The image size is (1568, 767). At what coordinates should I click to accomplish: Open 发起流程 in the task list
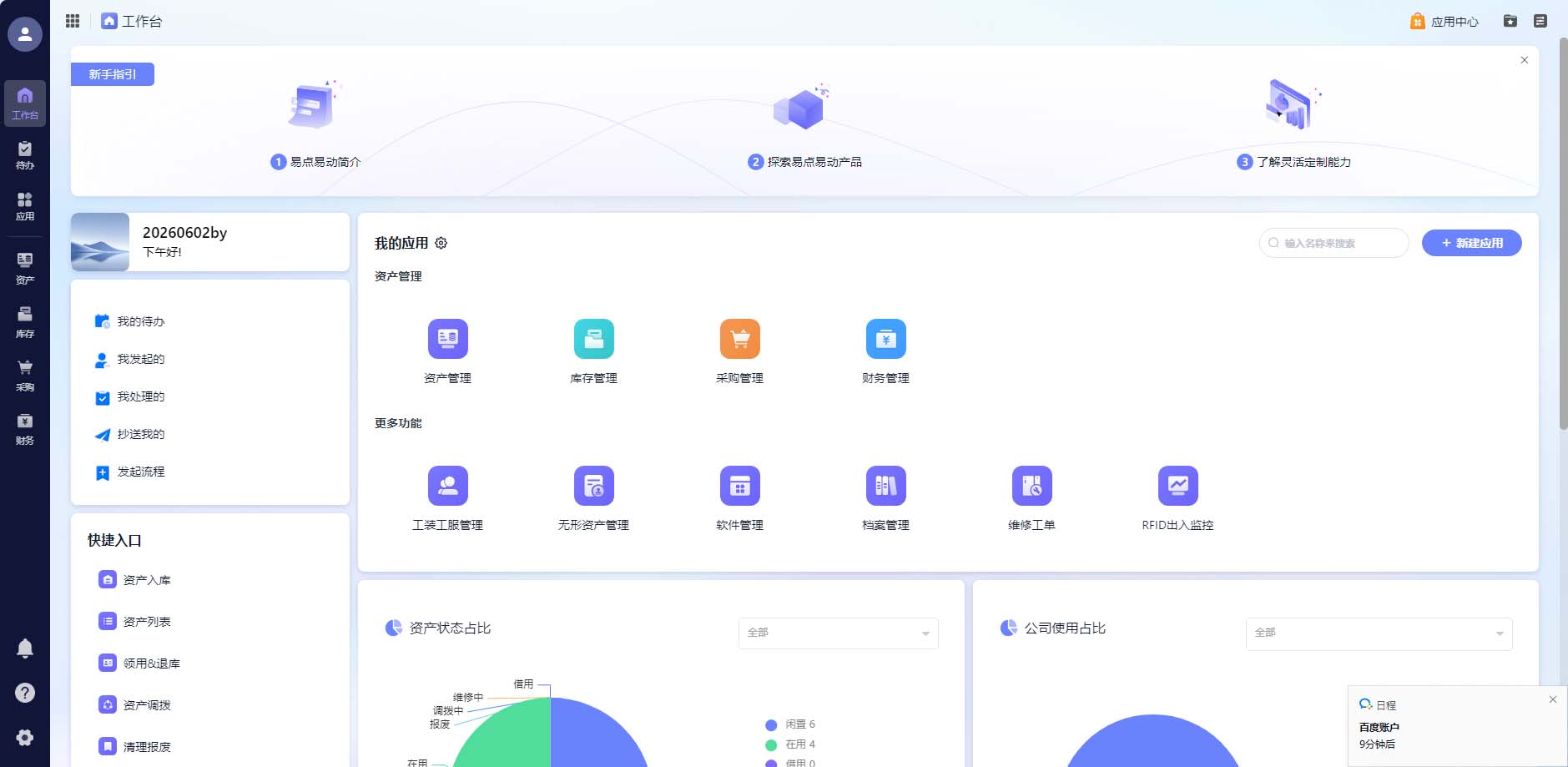tap(130, 472)
